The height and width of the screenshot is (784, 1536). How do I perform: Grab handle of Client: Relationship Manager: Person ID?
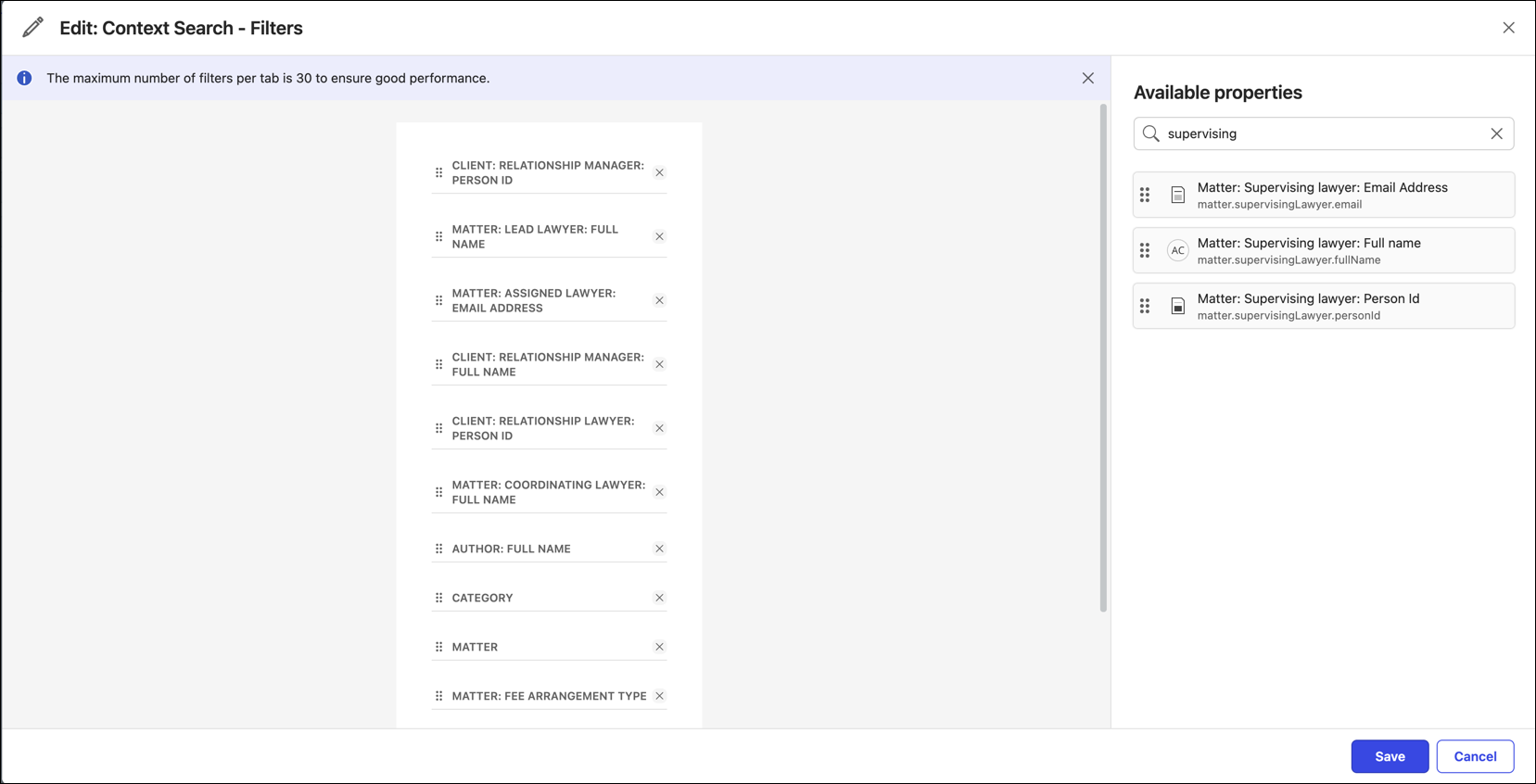coord(438,172)
